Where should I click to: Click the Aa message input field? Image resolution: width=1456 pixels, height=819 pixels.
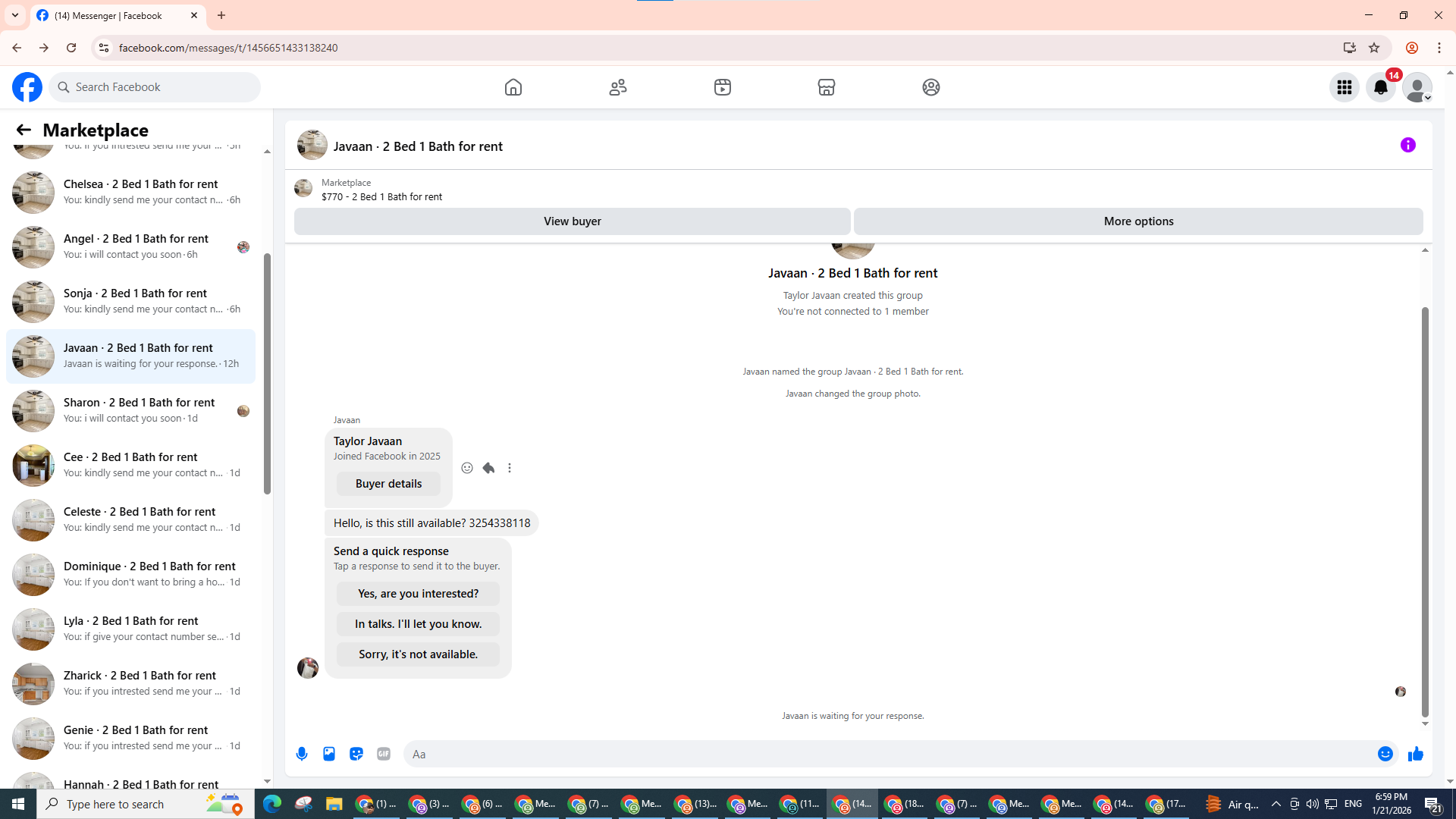click(x=887, y=754)
